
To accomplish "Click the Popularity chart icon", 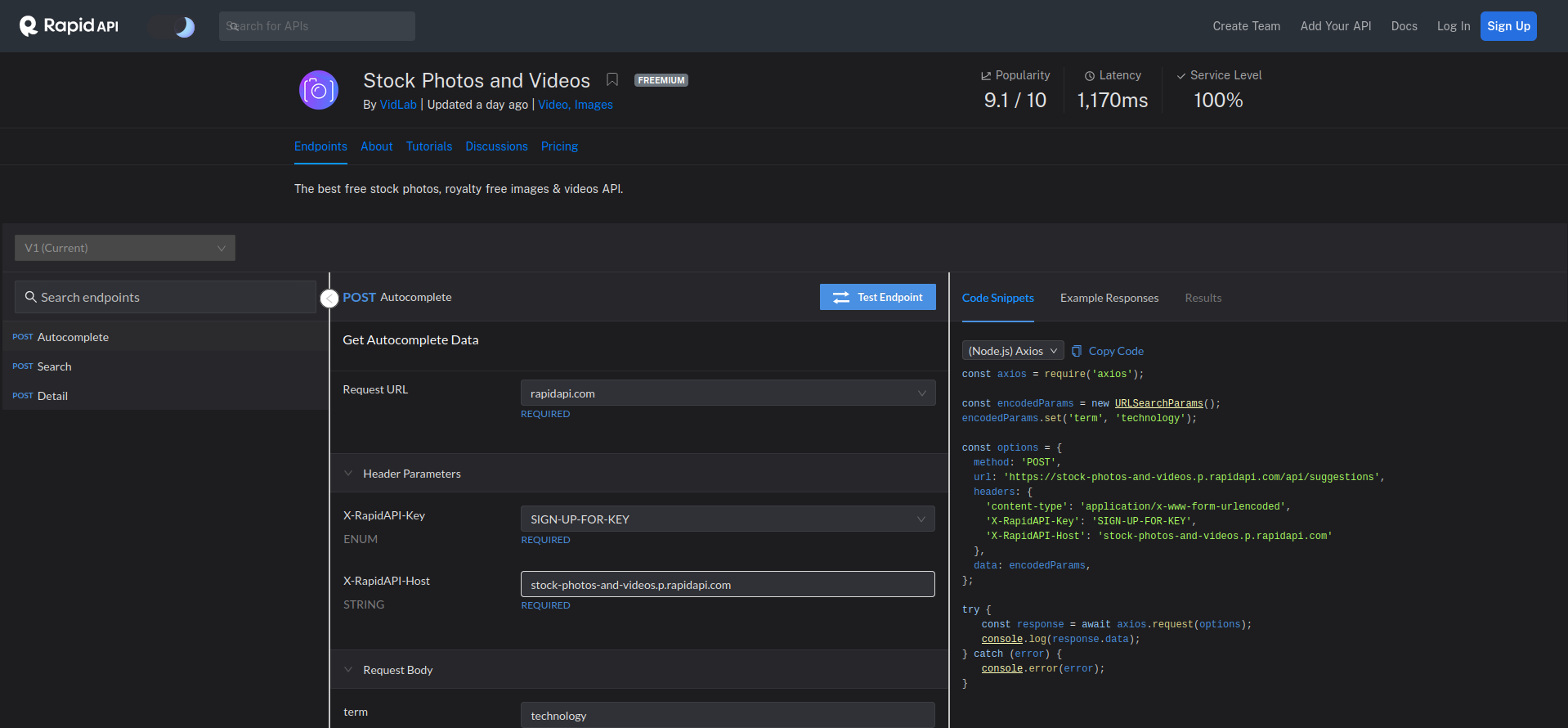I will (x=986, y=75).
